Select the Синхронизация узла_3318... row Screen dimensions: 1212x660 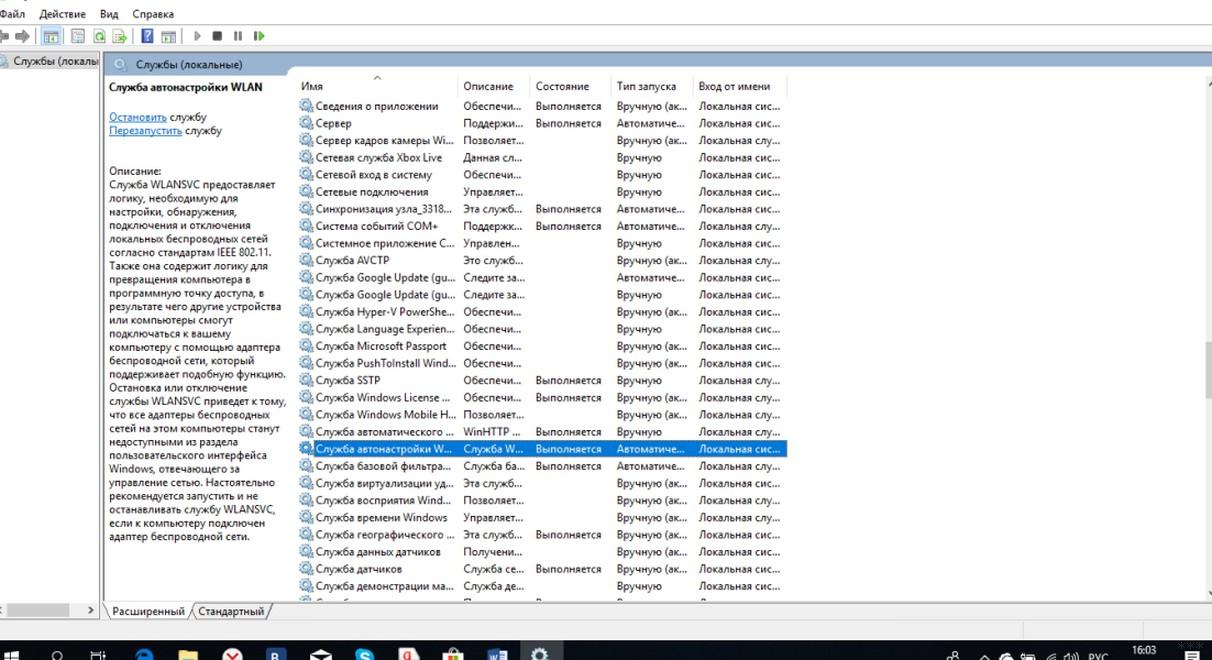(542, 209)
